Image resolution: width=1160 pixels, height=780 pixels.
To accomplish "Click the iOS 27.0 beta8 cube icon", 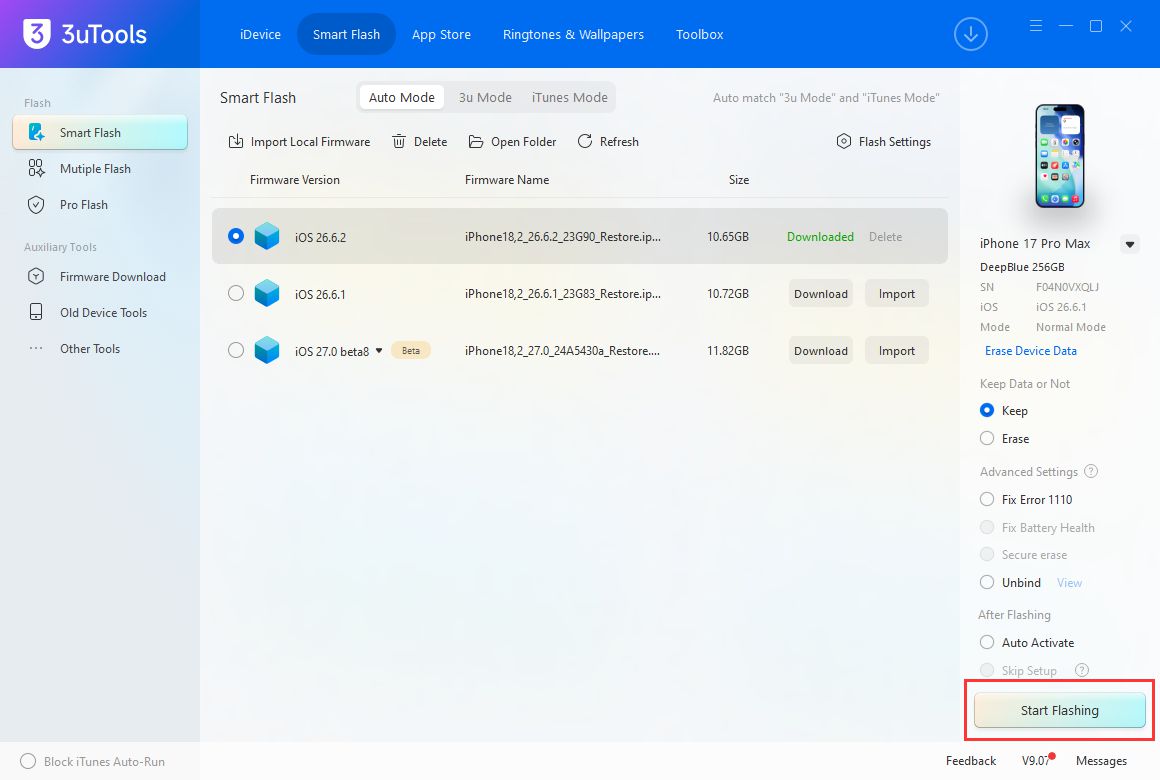I will coord(267,351).
